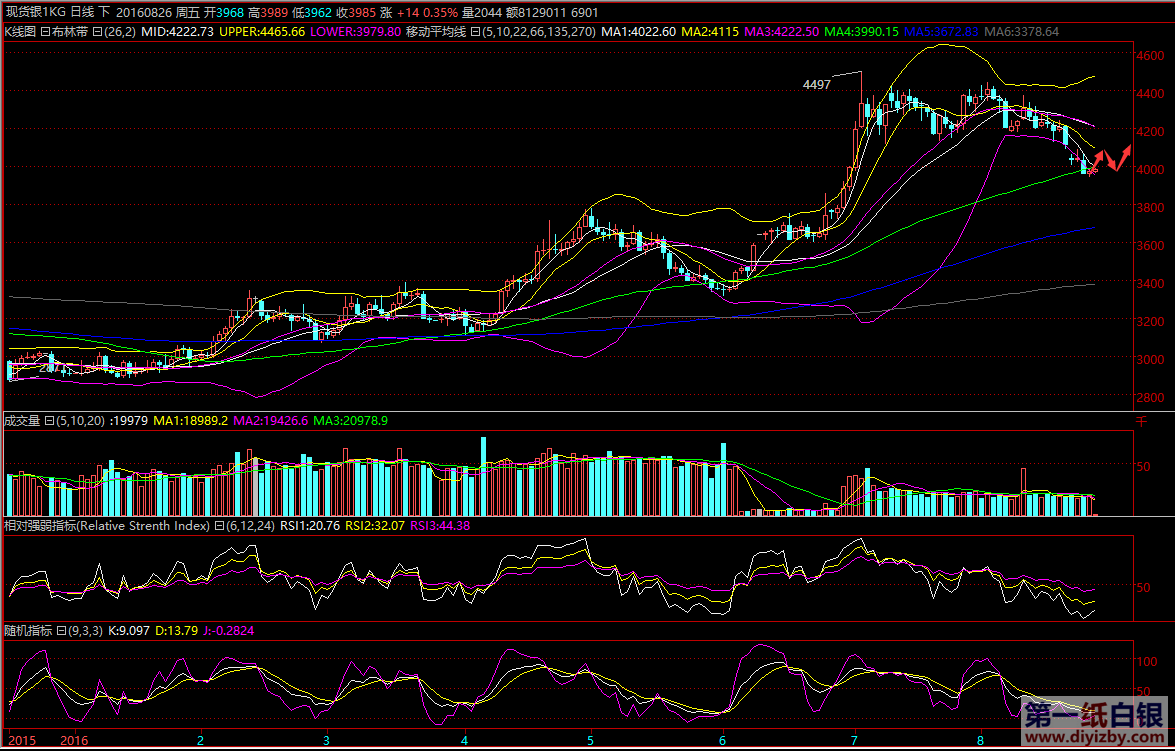
Task: Click the box icon beside 移动平均线
Action: (474, 32)
